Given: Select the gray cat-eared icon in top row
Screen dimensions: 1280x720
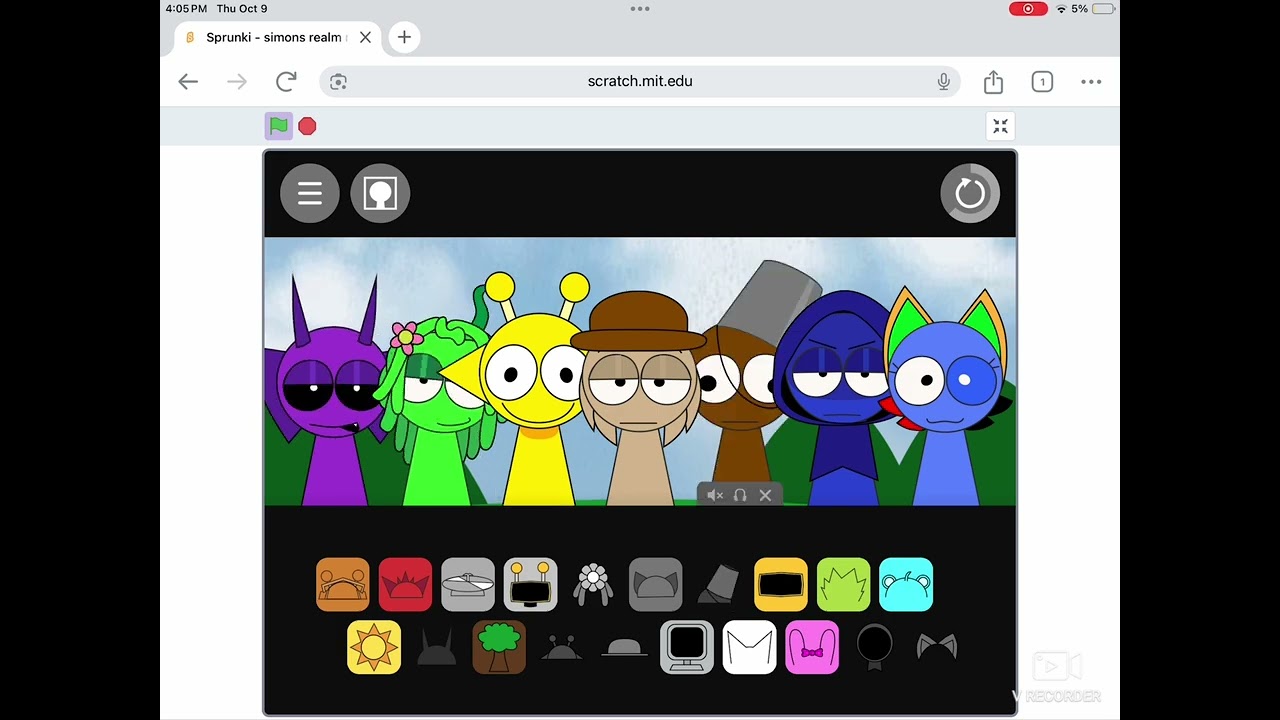Looking at the screenshot, I should 655,584.
